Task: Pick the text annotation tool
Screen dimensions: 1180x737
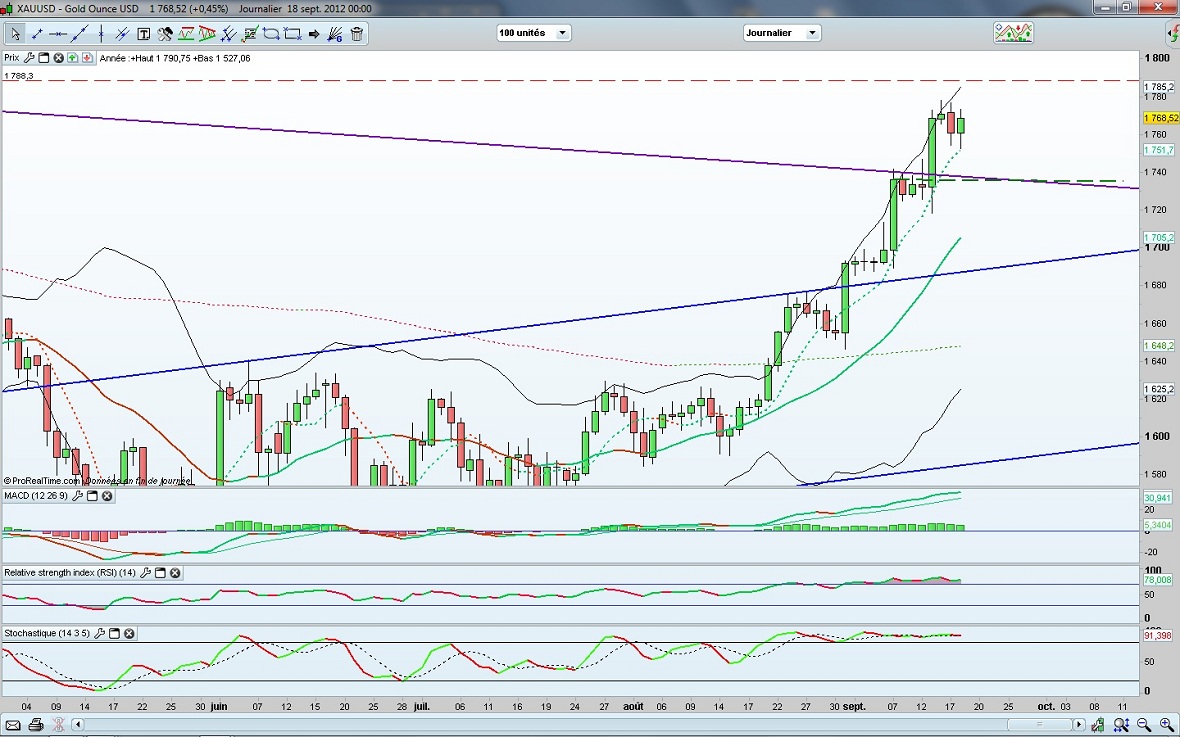Action: [x=143, y=33]
